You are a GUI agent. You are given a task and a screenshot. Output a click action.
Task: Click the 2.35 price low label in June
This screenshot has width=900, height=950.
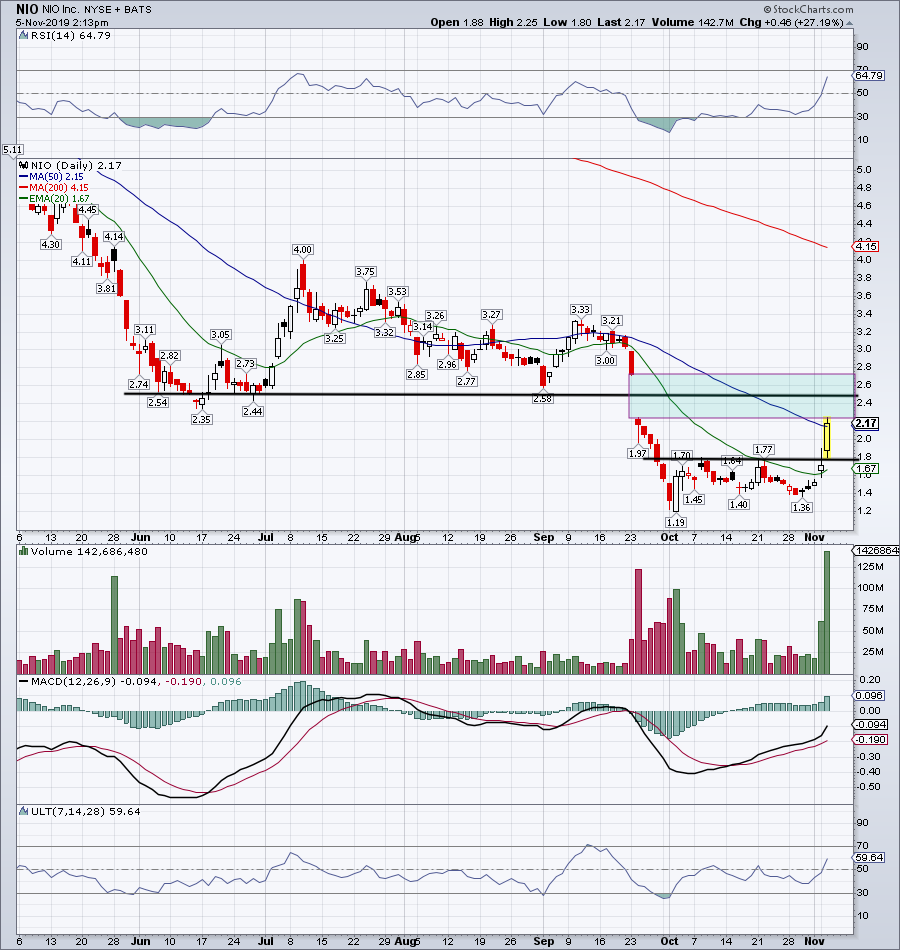[201, 419]
